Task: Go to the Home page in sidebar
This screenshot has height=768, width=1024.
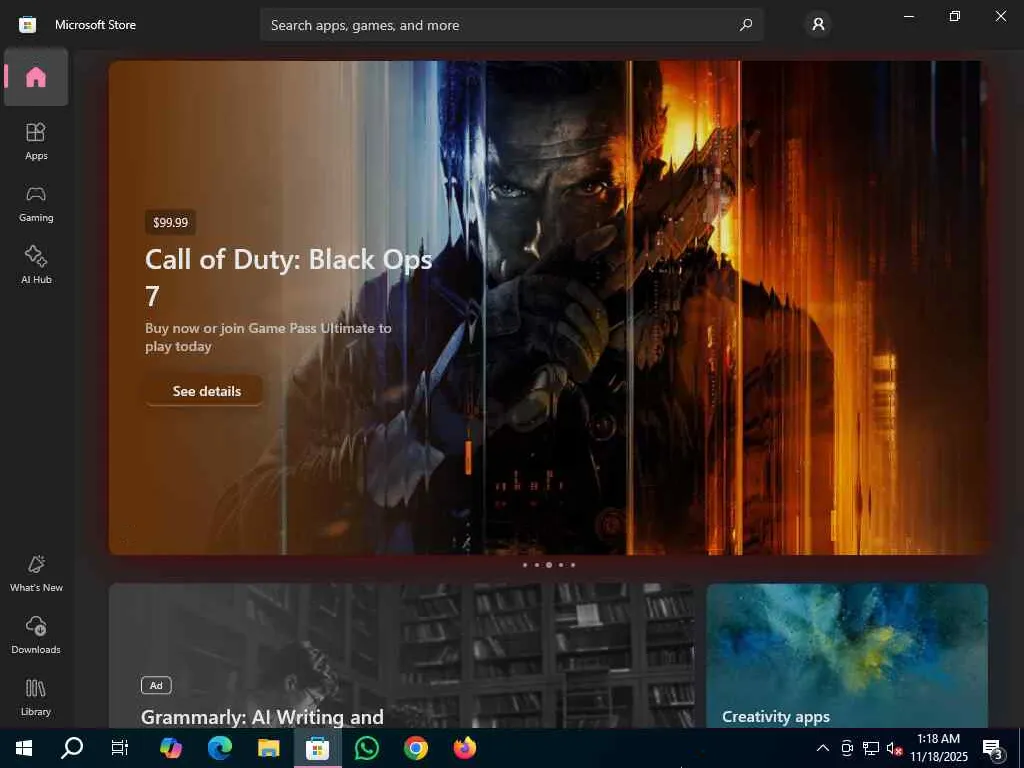Action: click(x=36, y=77)
